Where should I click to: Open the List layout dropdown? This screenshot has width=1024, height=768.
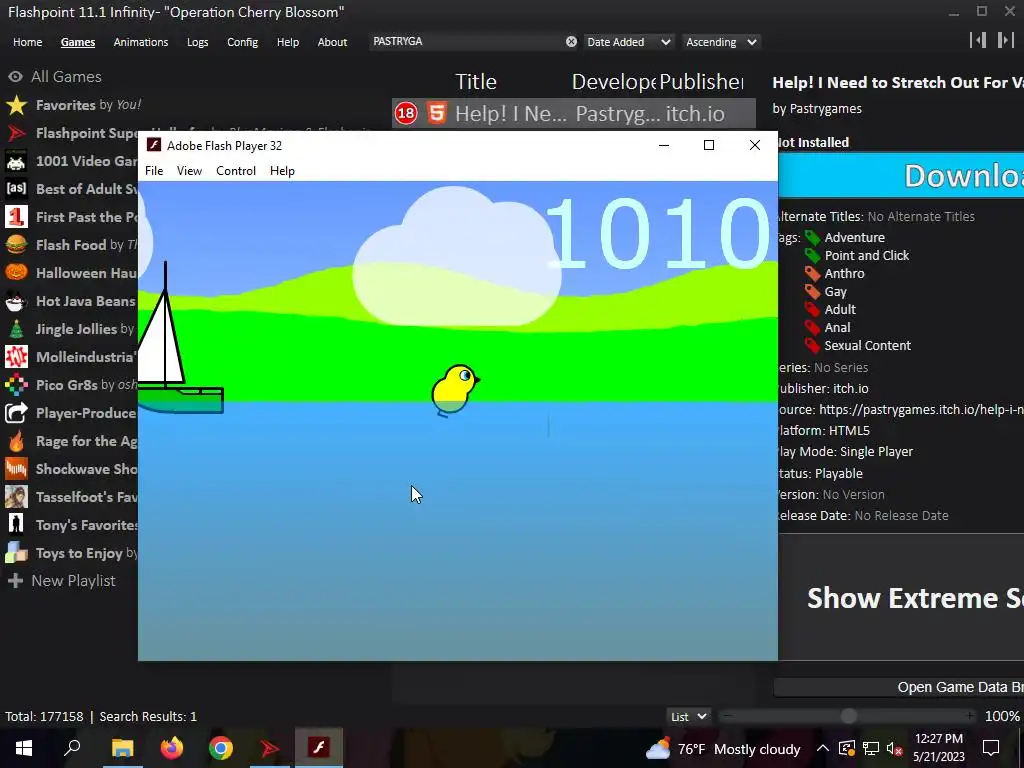point(688,716)
